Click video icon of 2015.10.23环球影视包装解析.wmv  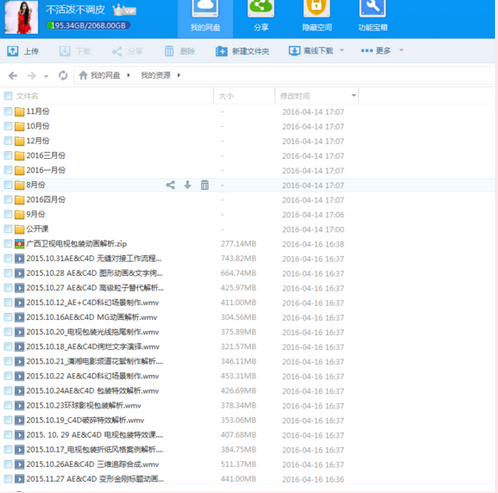pyautogui.click(x=20, y=406)
